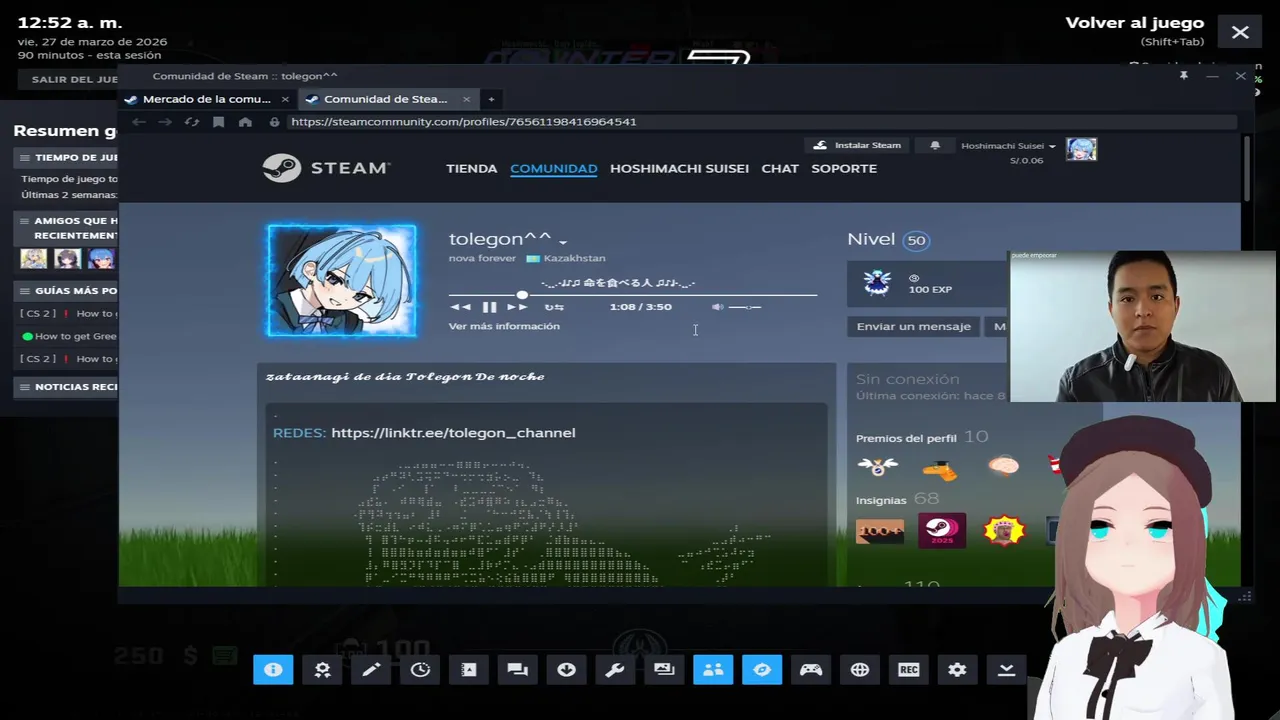Toggle the highlighted browser icon in overlay toolbar
Viewport: 1280px width, 720px height.
click(762, 670)
